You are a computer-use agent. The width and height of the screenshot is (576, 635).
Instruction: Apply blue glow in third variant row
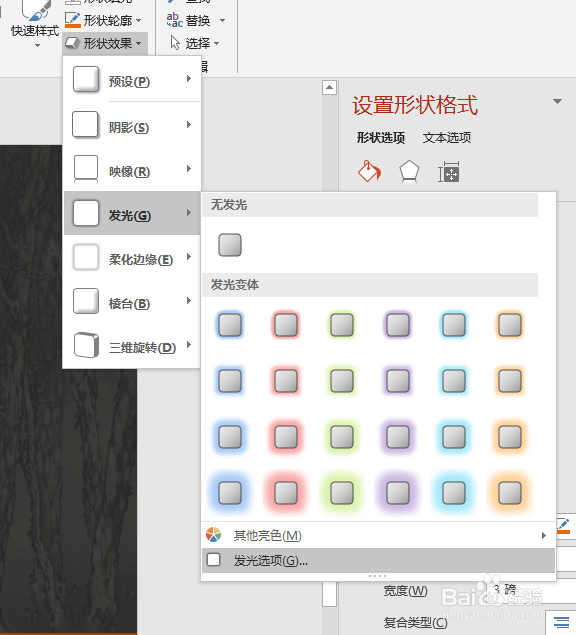coord(230,437)
